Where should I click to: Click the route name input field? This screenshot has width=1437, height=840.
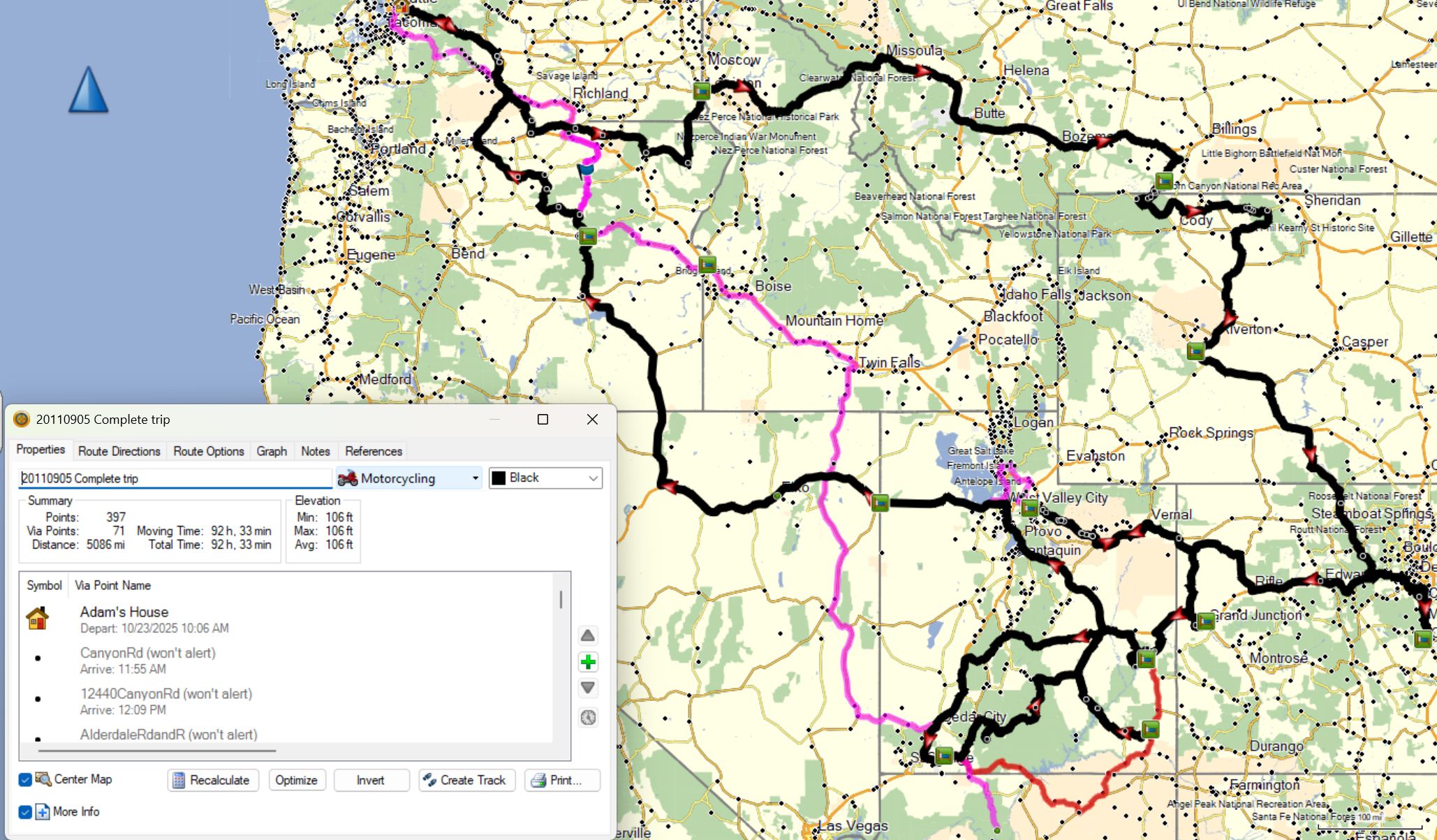pos(175,478)
